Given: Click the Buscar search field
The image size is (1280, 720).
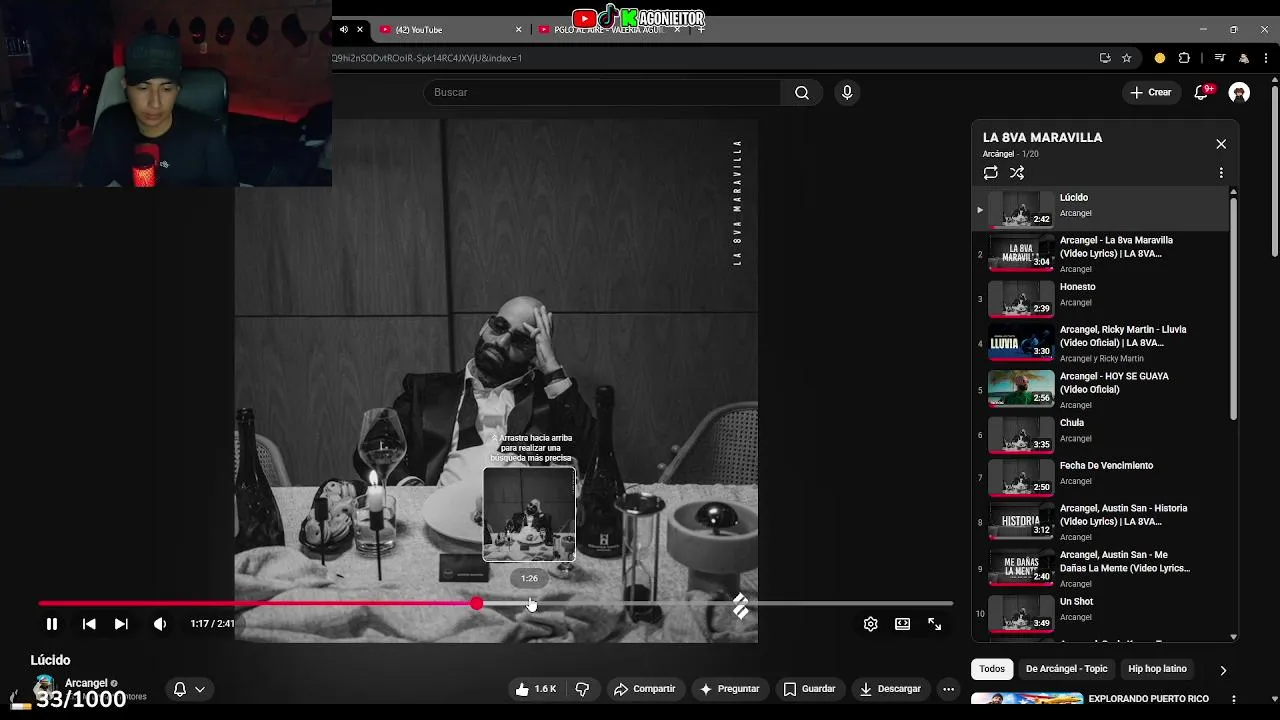Looking at the screenshot, I should [602, 92].
